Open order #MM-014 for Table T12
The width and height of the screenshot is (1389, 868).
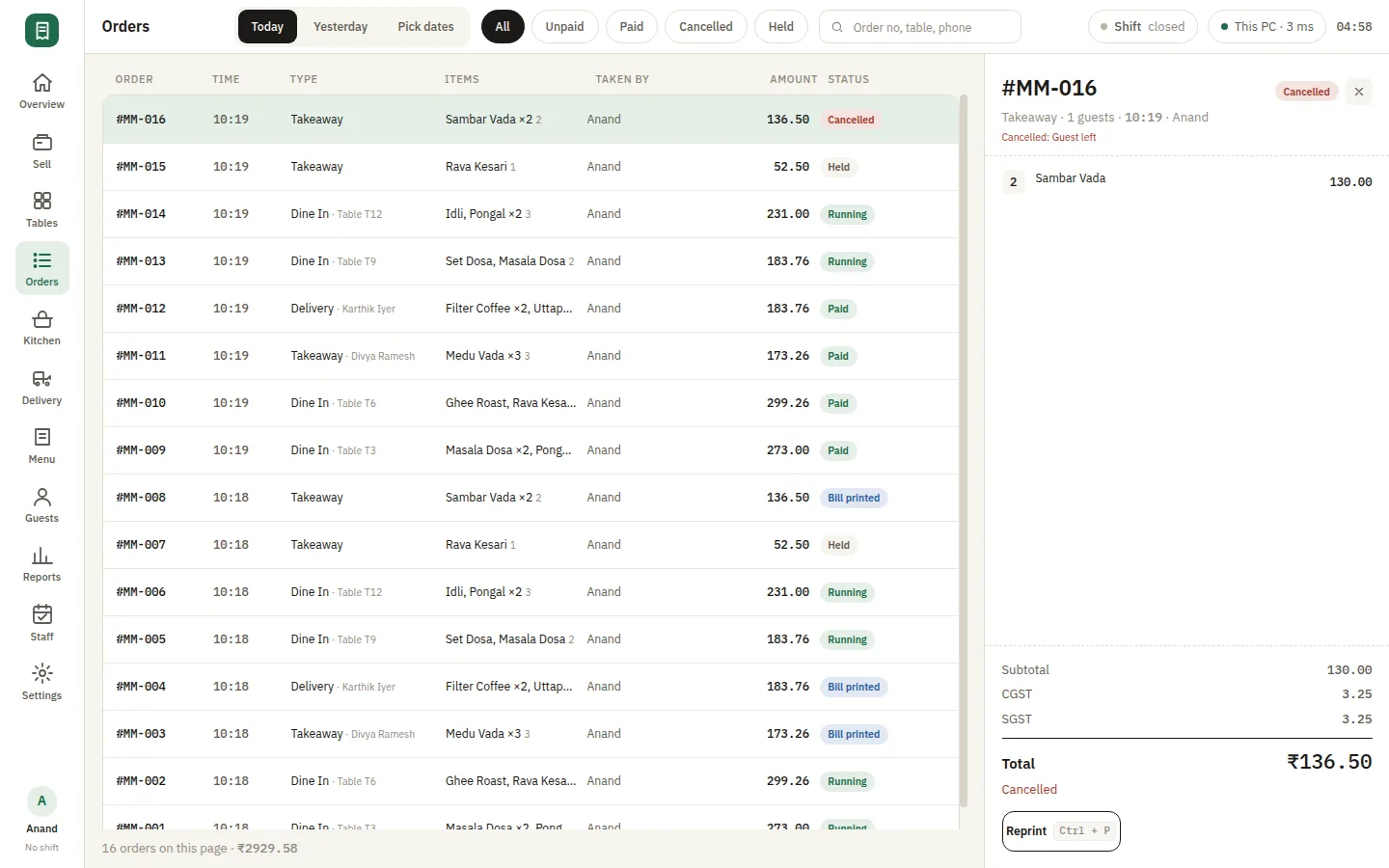click(x=531, y=214)
